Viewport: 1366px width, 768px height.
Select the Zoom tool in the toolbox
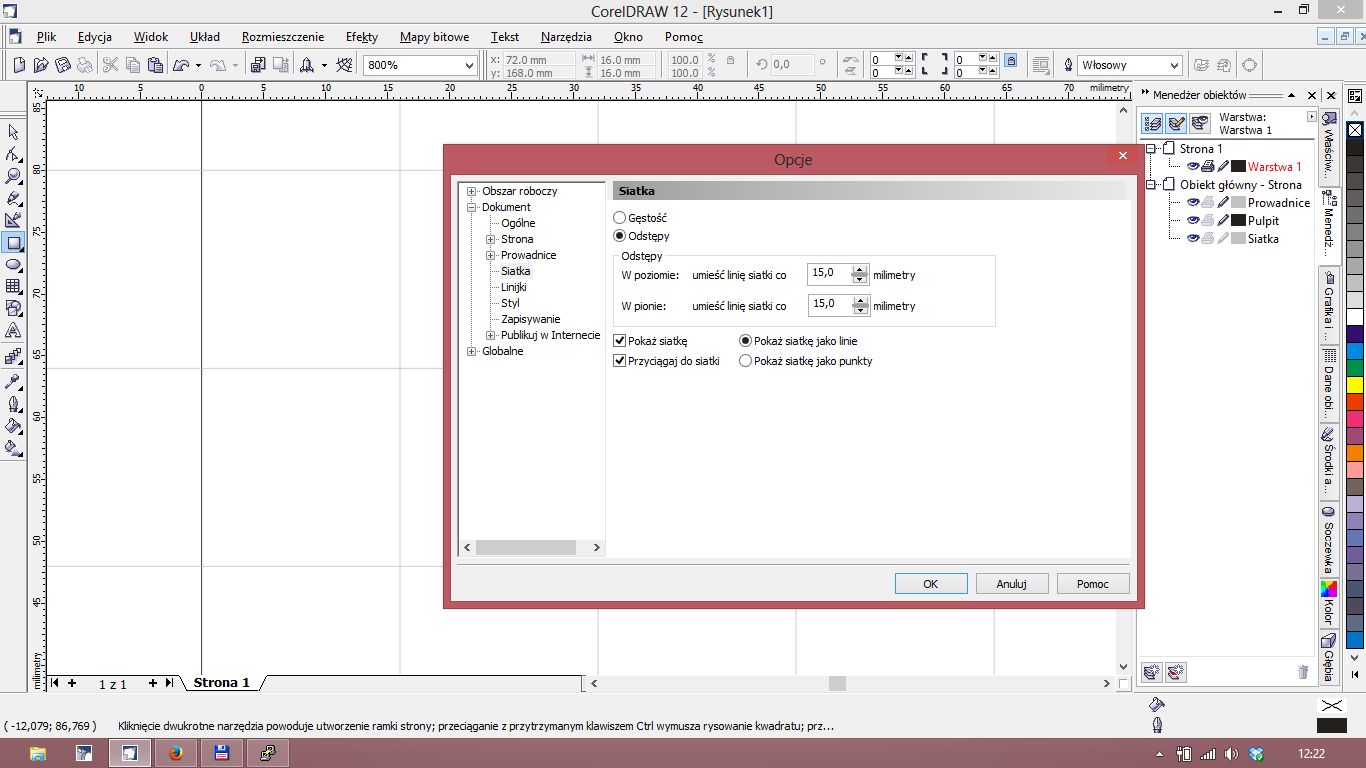click(14, 176)
